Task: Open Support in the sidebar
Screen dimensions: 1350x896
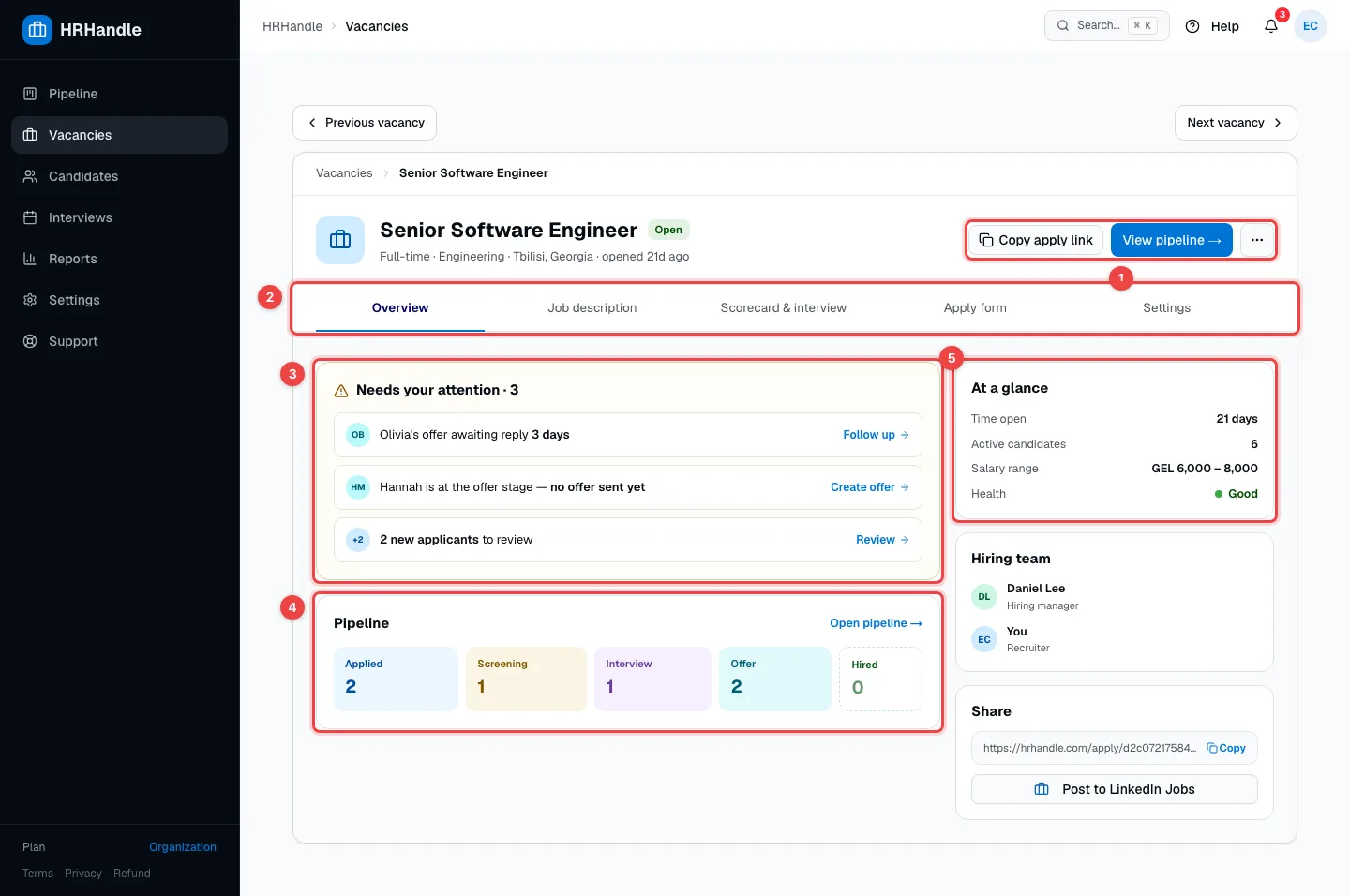Action: 119,341
